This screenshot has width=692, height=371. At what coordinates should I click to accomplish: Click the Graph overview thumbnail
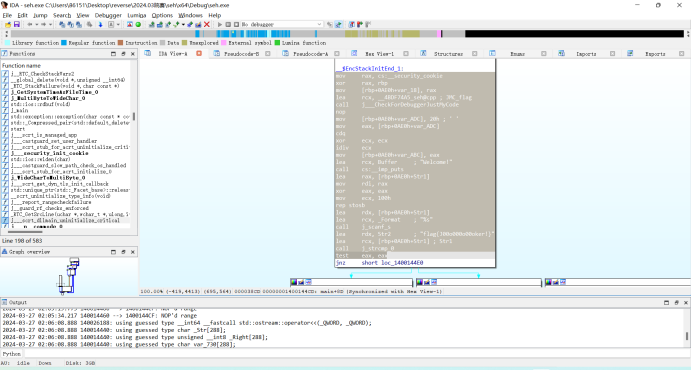[68, 276]
